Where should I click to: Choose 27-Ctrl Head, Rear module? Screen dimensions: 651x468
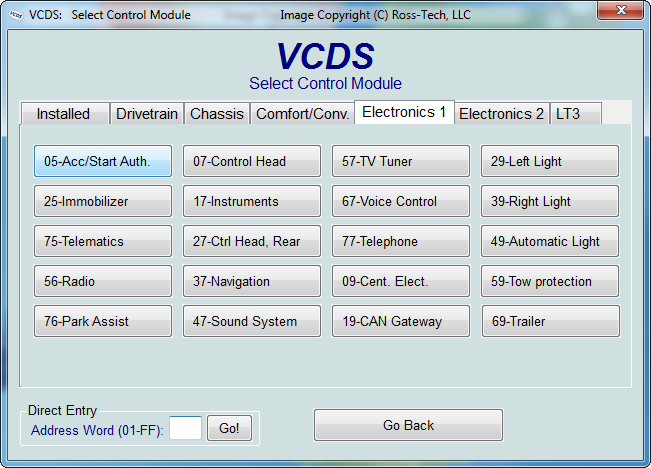(x=252, y=241)
